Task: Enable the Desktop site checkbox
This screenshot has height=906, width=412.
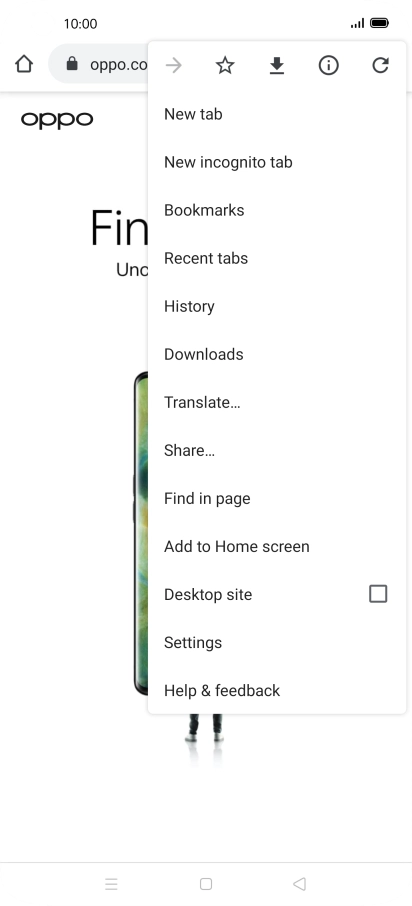Action: point(378,594)
